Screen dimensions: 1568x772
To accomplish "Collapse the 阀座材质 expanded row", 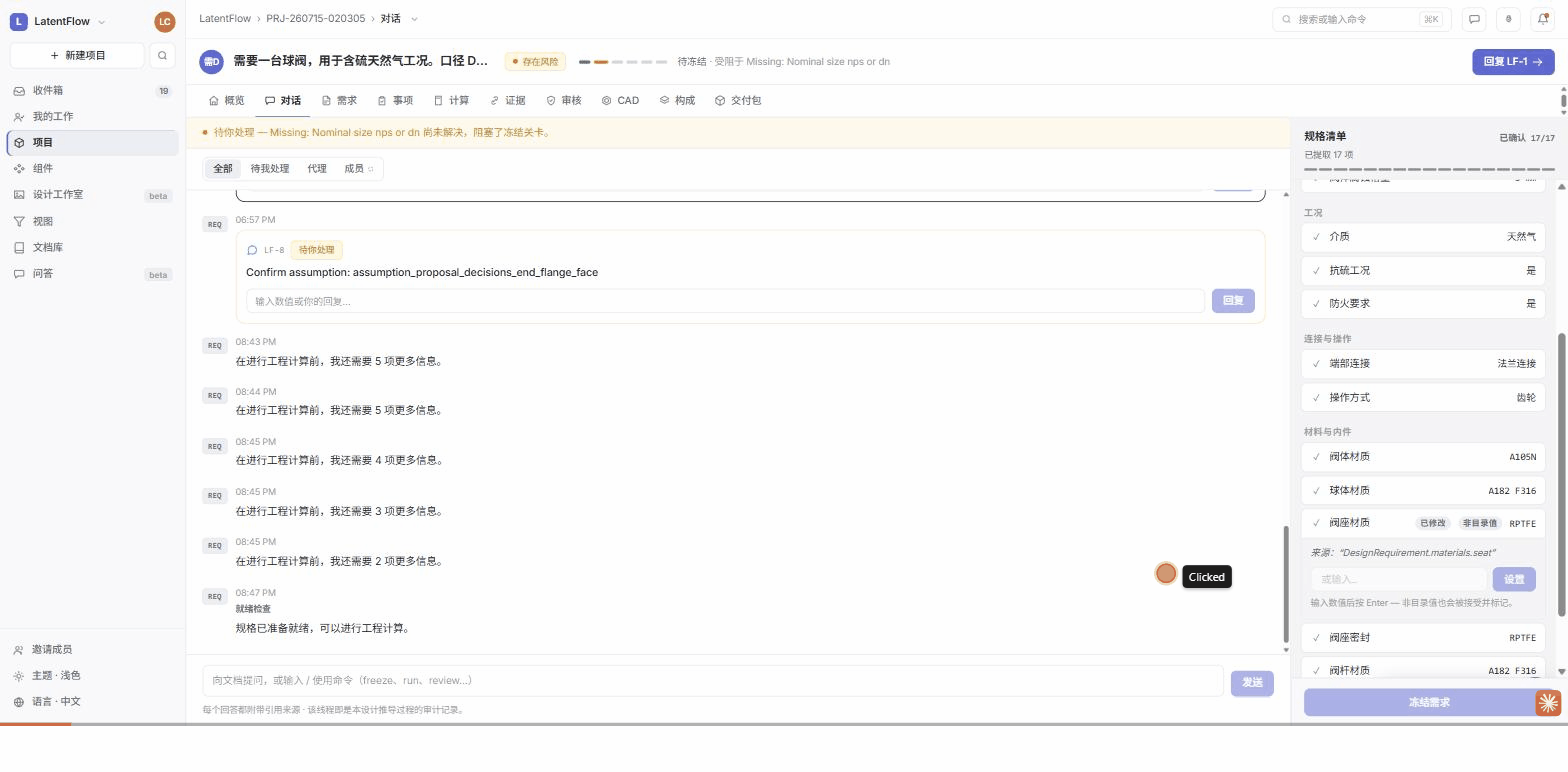I will click(1423, 523).
